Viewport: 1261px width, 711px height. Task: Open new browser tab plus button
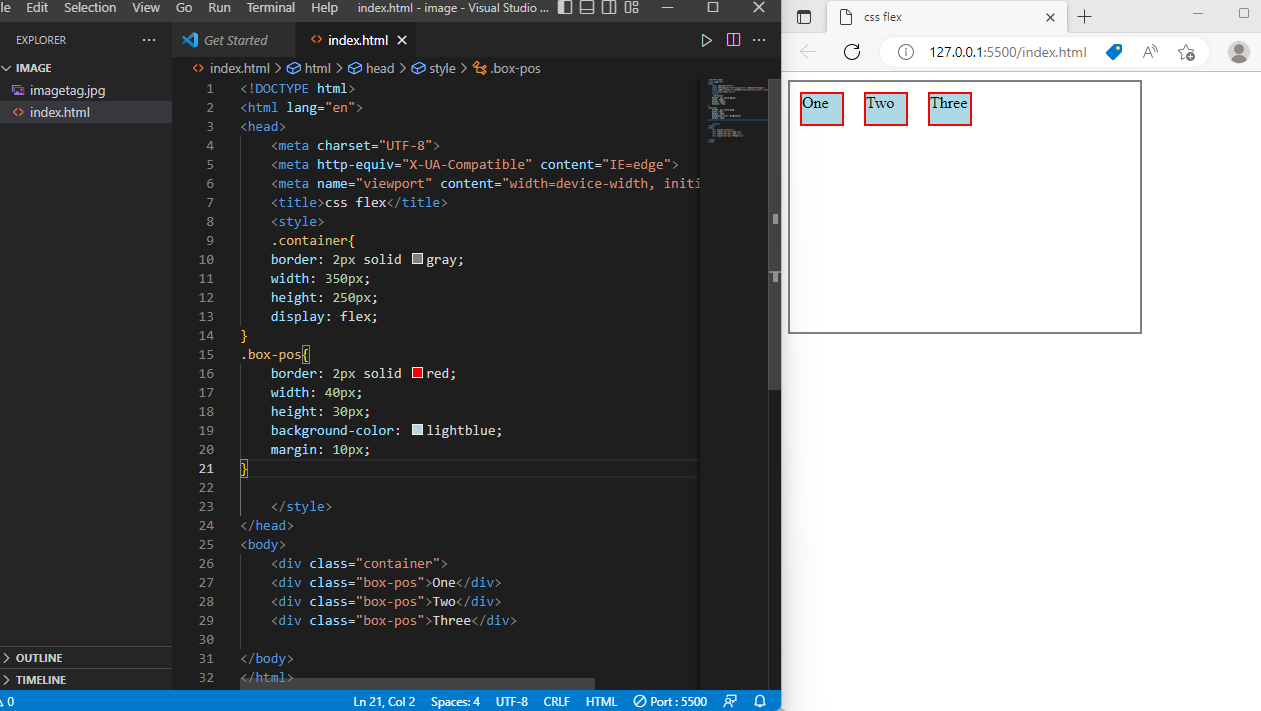[1085, 17]
